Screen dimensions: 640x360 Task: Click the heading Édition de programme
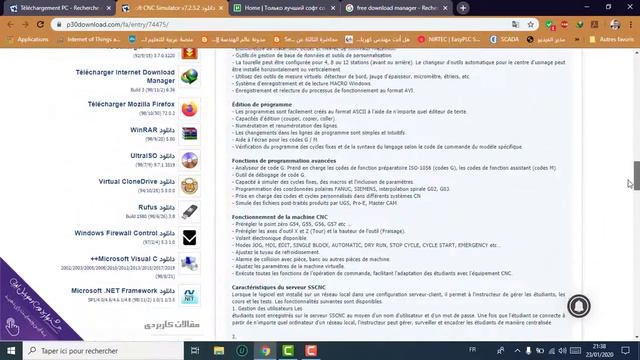click(262, 104)
